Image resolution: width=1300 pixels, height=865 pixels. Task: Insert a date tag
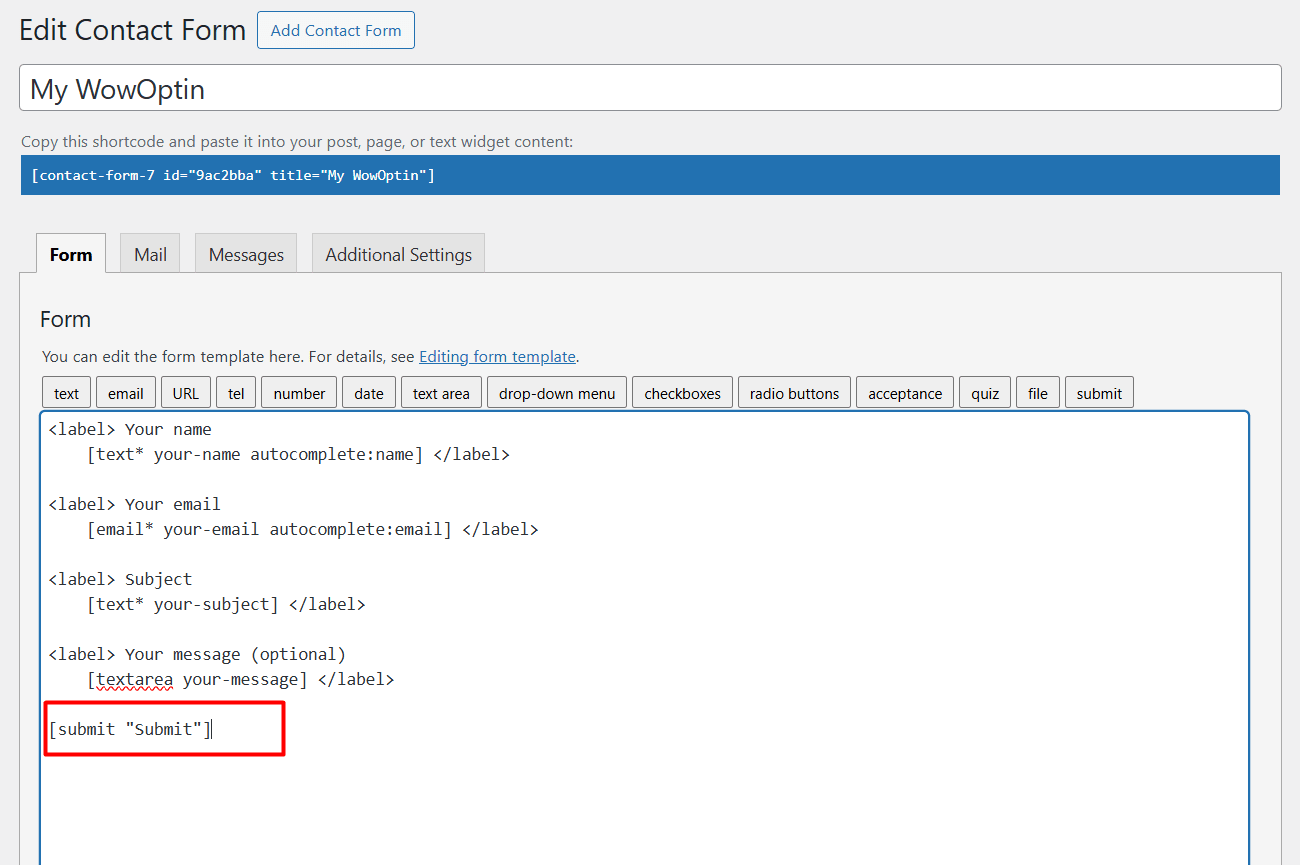(x=369, y=393)
